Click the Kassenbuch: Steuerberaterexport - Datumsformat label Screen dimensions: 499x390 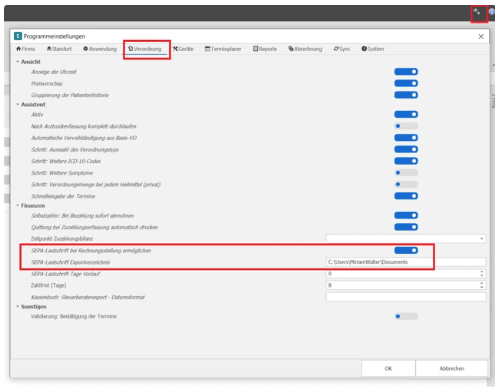(x=88, y=297)
